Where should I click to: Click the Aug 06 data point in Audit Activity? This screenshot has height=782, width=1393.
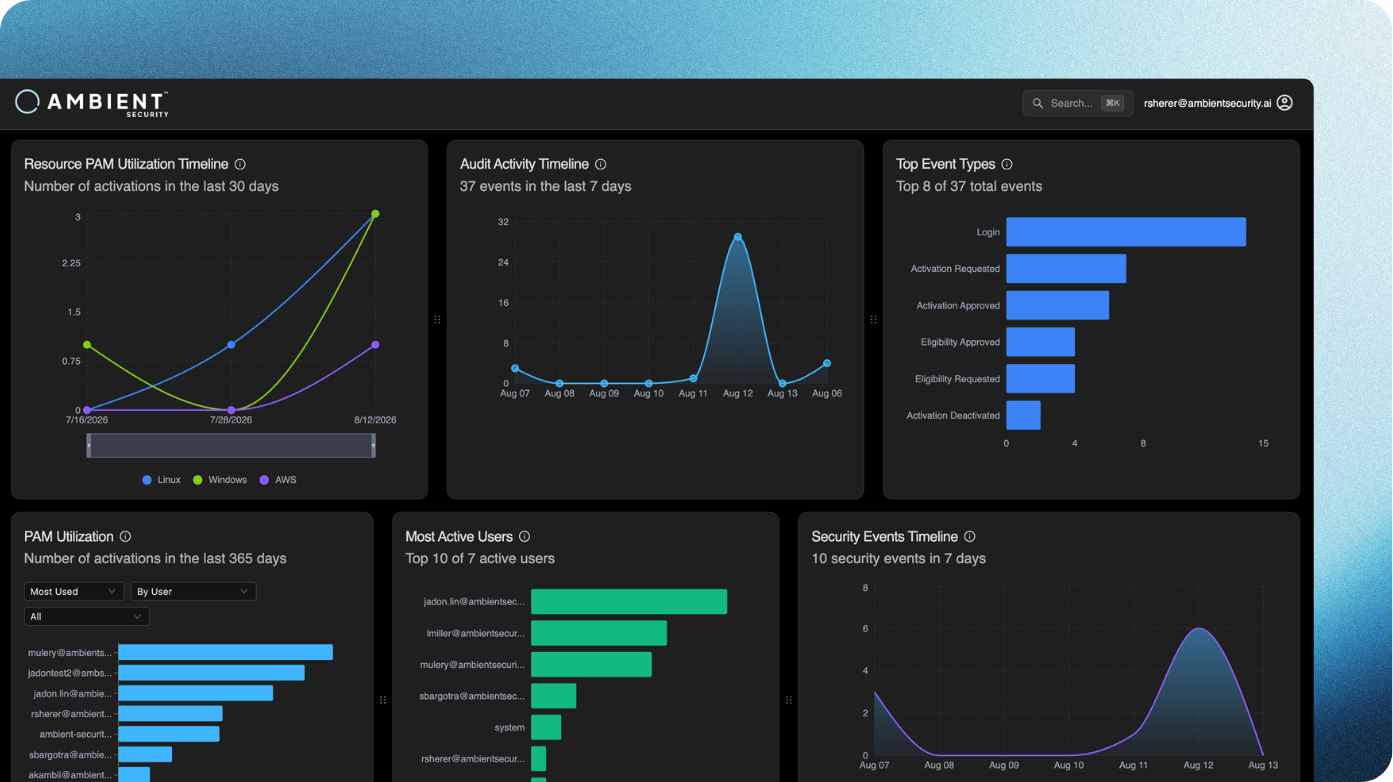click(827, 364)
